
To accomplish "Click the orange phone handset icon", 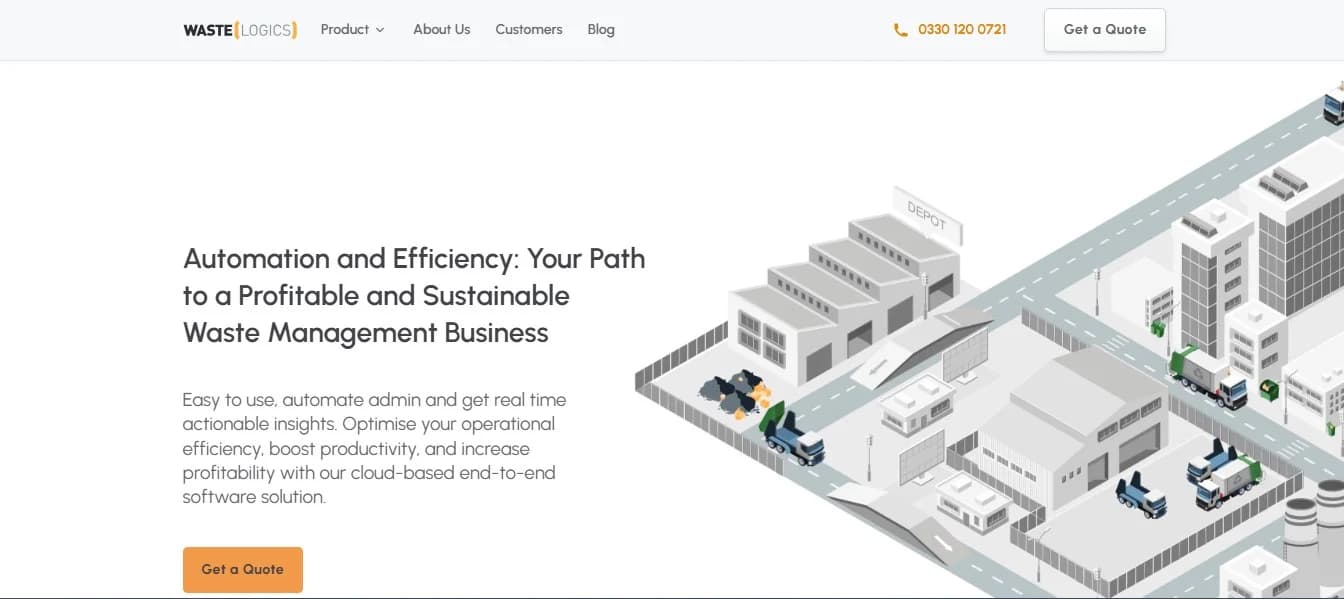I will click(x=900, y=30).
